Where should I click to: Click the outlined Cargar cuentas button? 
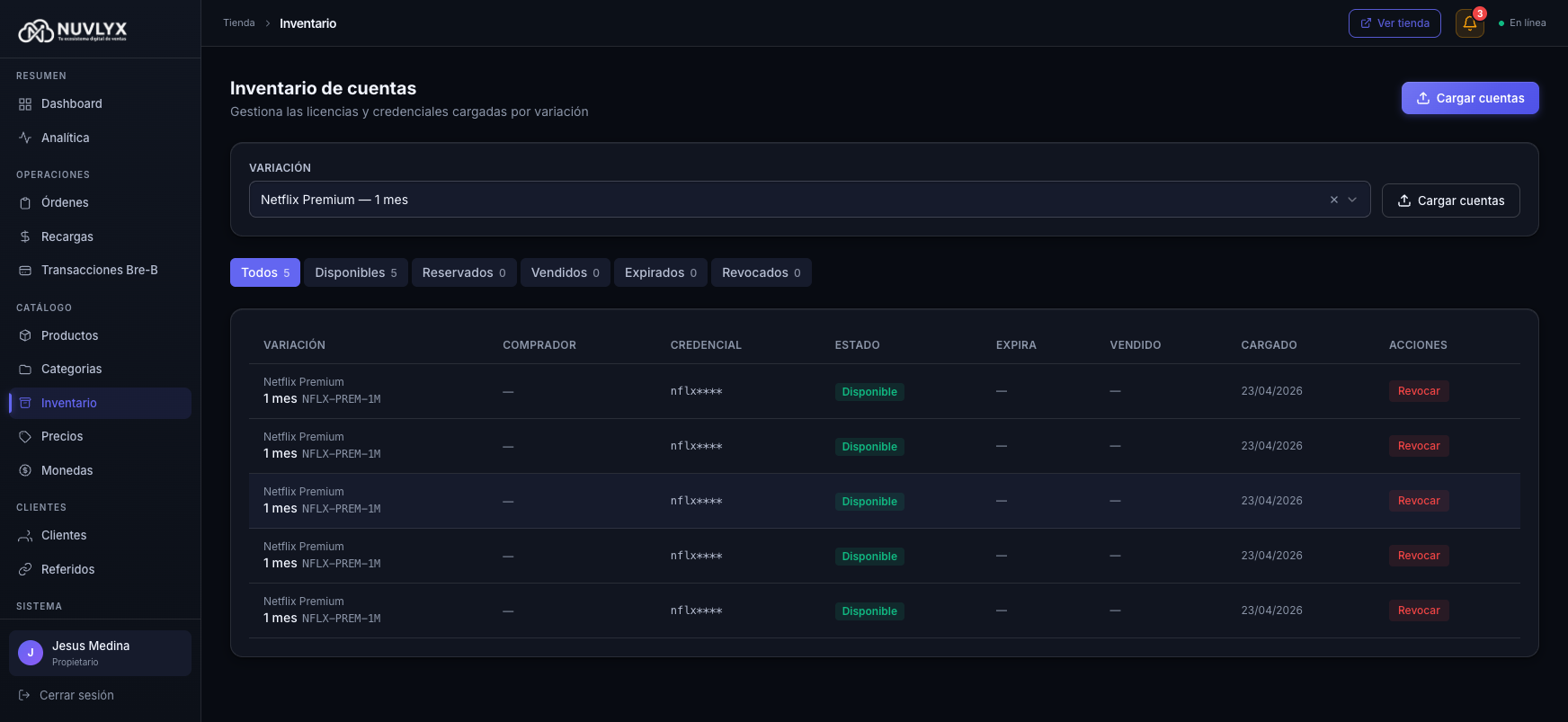(x=1451, y=201)
